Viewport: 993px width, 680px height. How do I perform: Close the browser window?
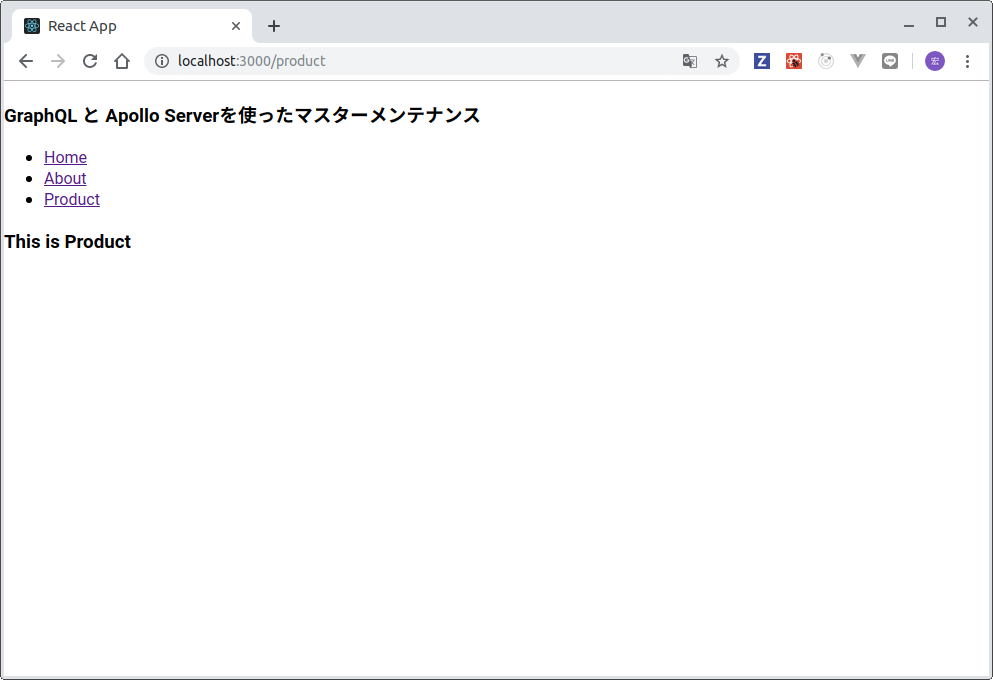(973, 22)
